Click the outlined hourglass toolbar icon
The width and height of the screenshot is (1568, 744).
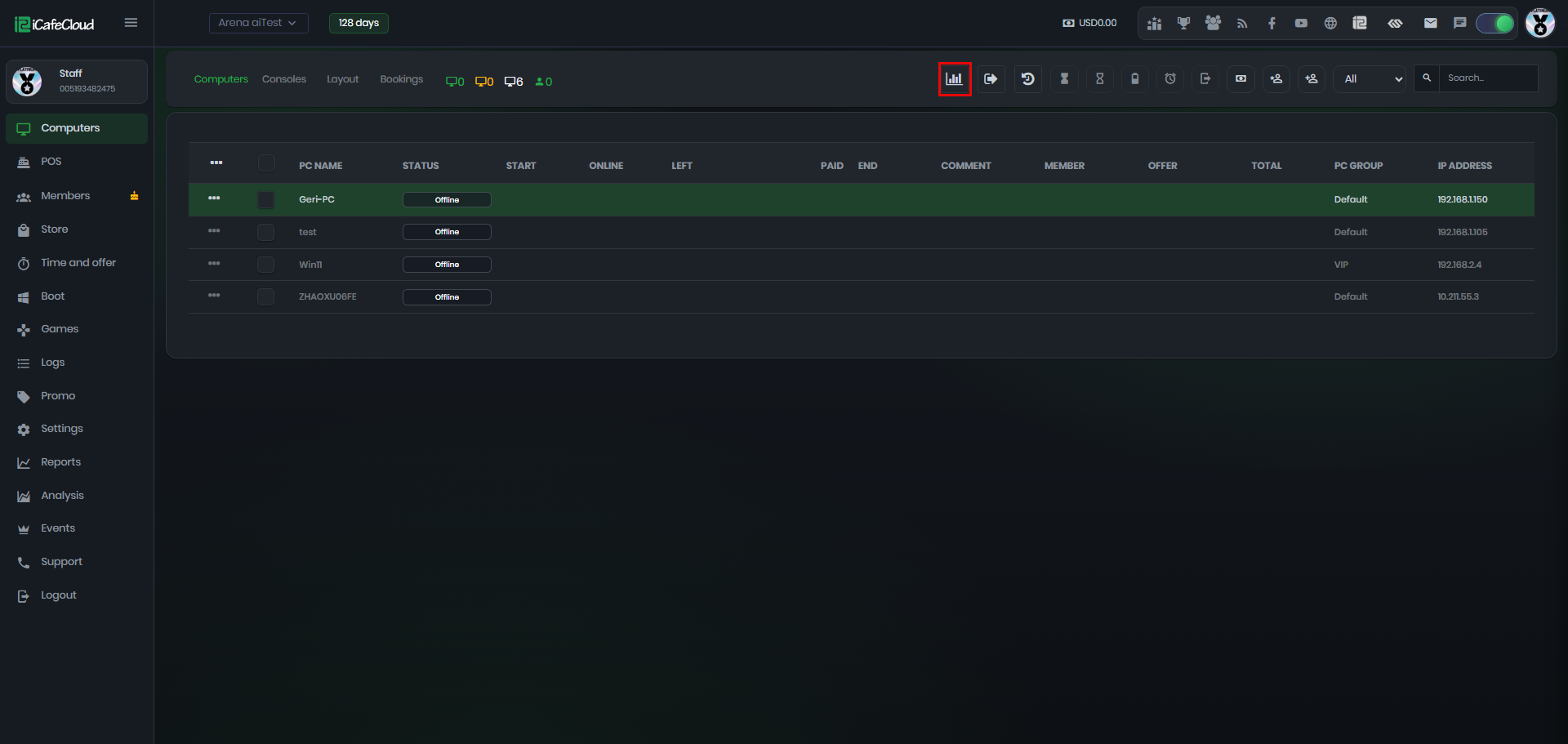point(1100,79)
